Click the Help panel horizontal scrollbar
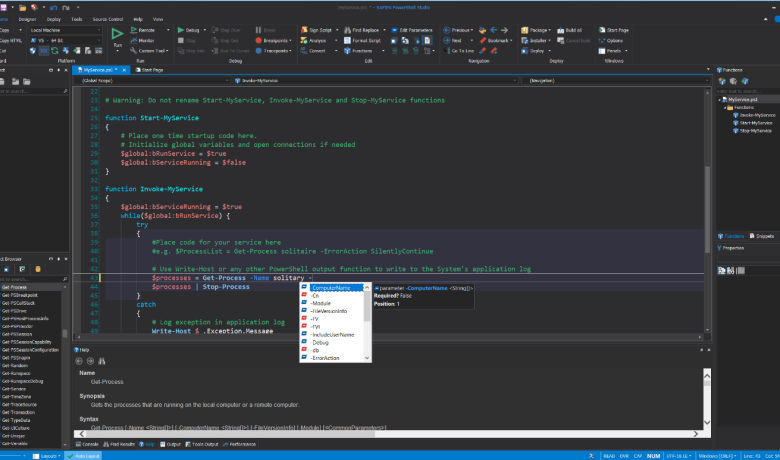Image resolution: width=780 pixels, height=460 pixels. pyautogui.click(x=389, y=434)
